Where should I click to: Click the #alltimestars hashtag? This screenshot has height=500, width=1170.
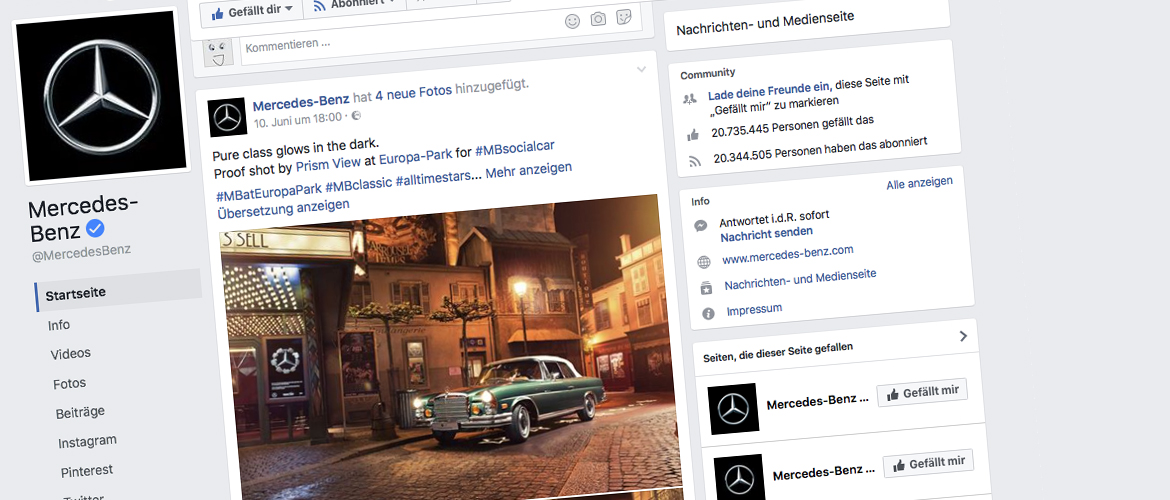tap(434, 177)
